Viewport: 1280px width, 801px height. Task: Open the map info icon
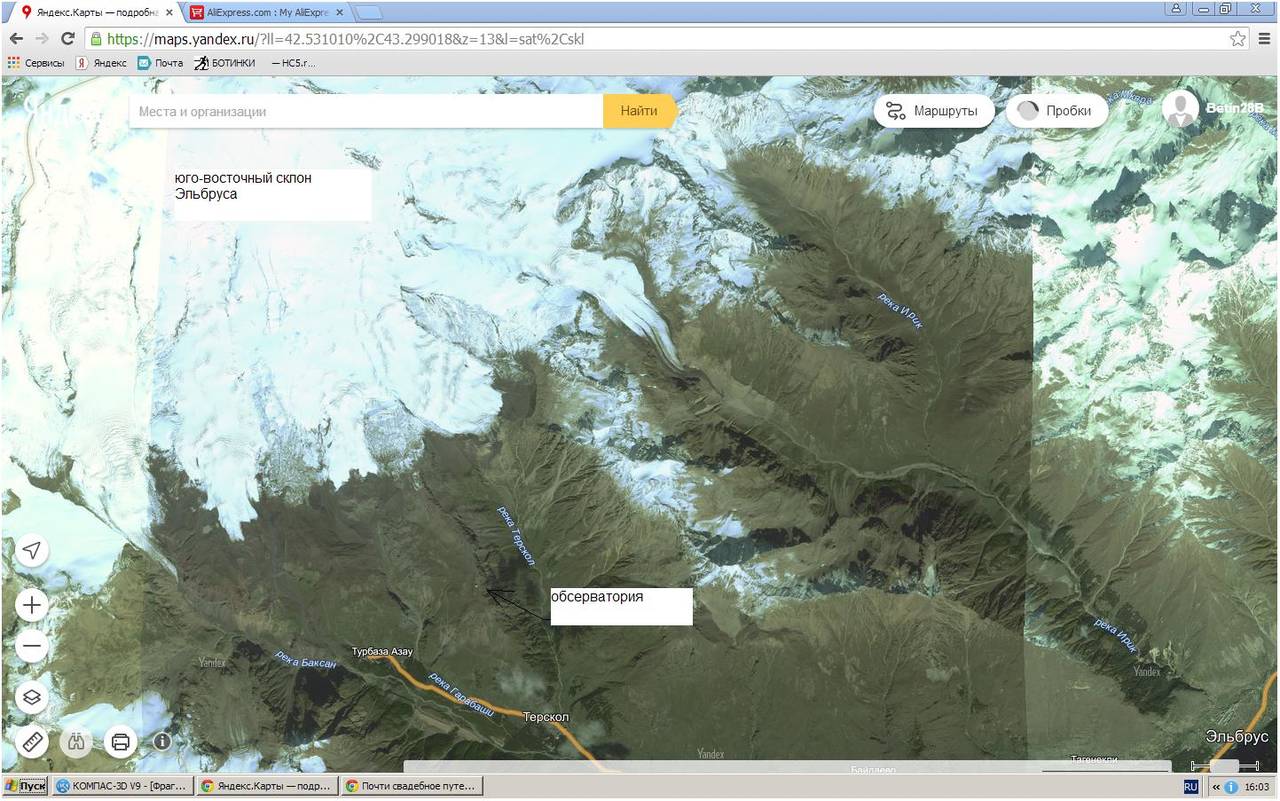pos(162,742)
